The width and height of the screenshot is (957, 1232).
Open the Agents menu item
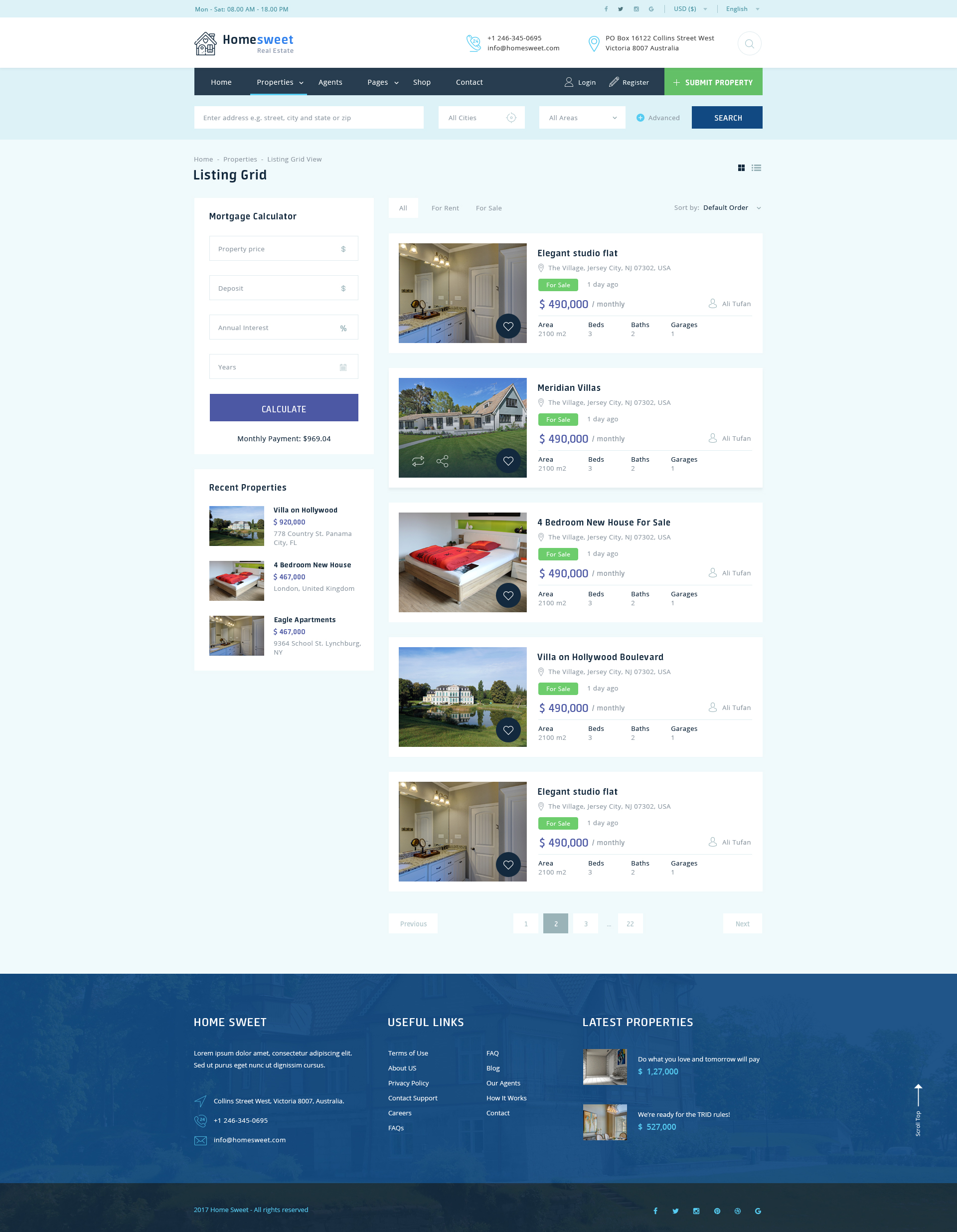[x=330, y=82]
